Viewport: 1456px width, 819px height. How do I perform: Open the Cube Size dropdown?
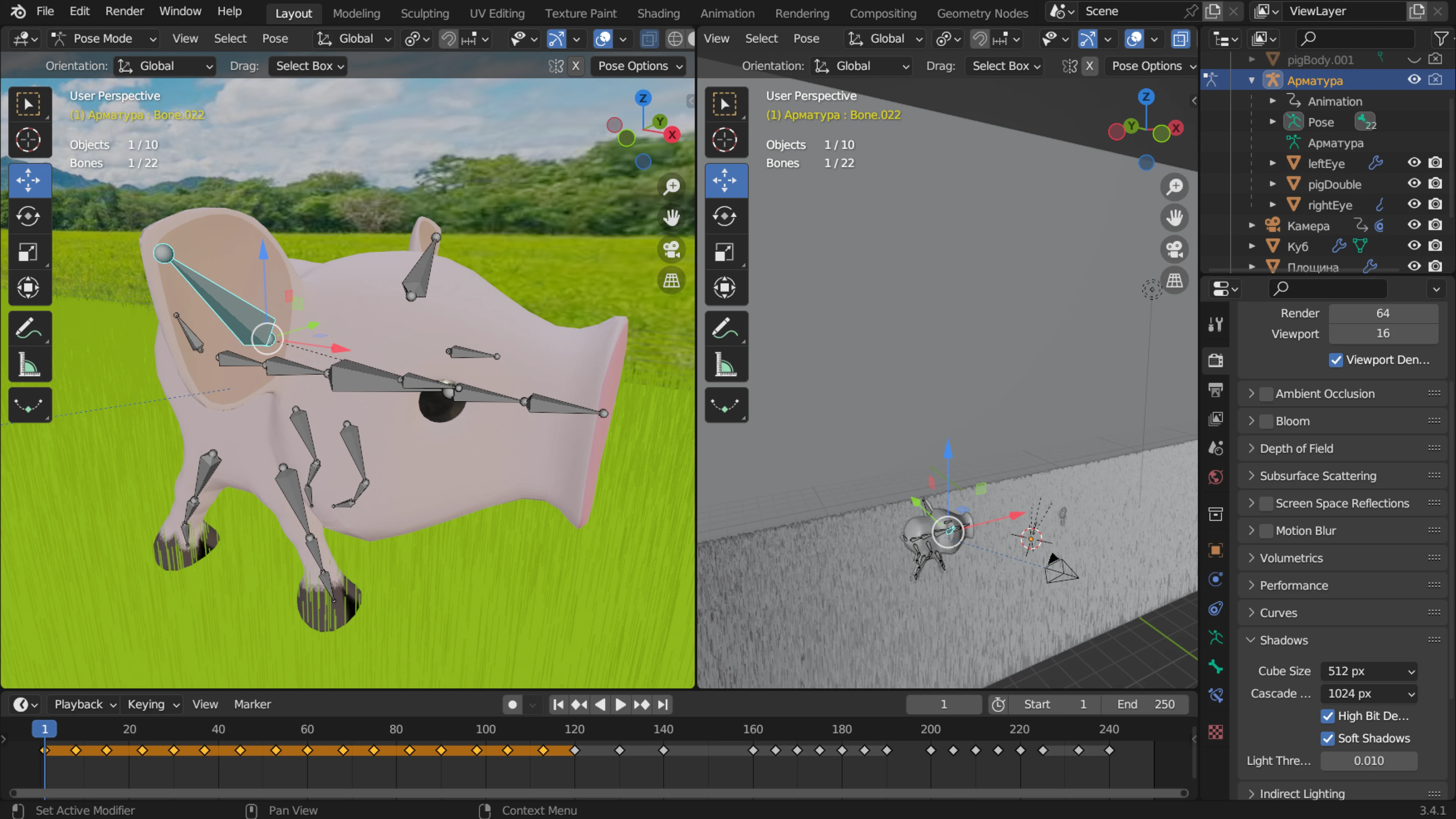[x=1368, y=671]
